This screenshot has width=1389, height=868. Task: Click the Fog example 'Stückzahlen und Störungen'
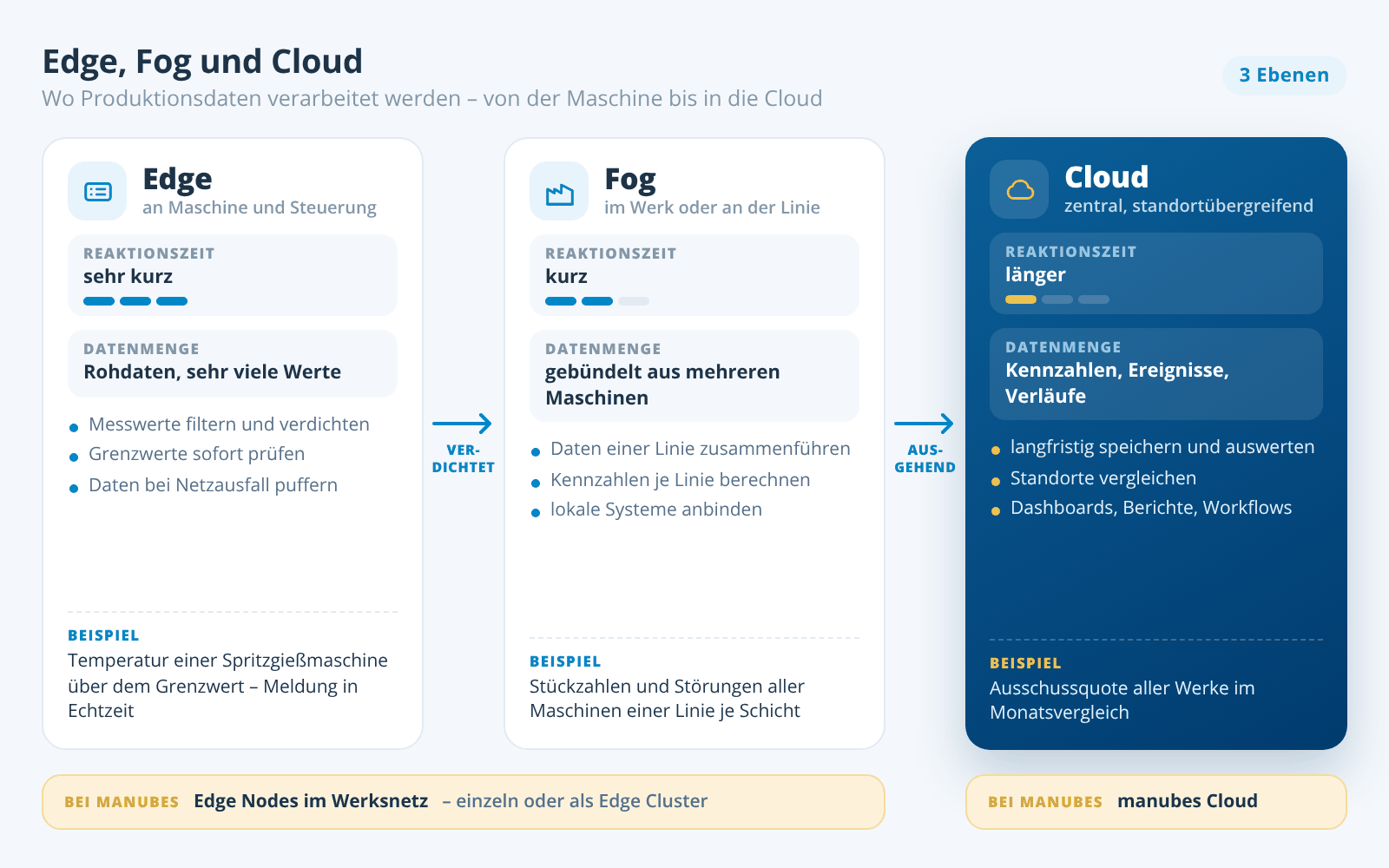[x=667, y=699]
